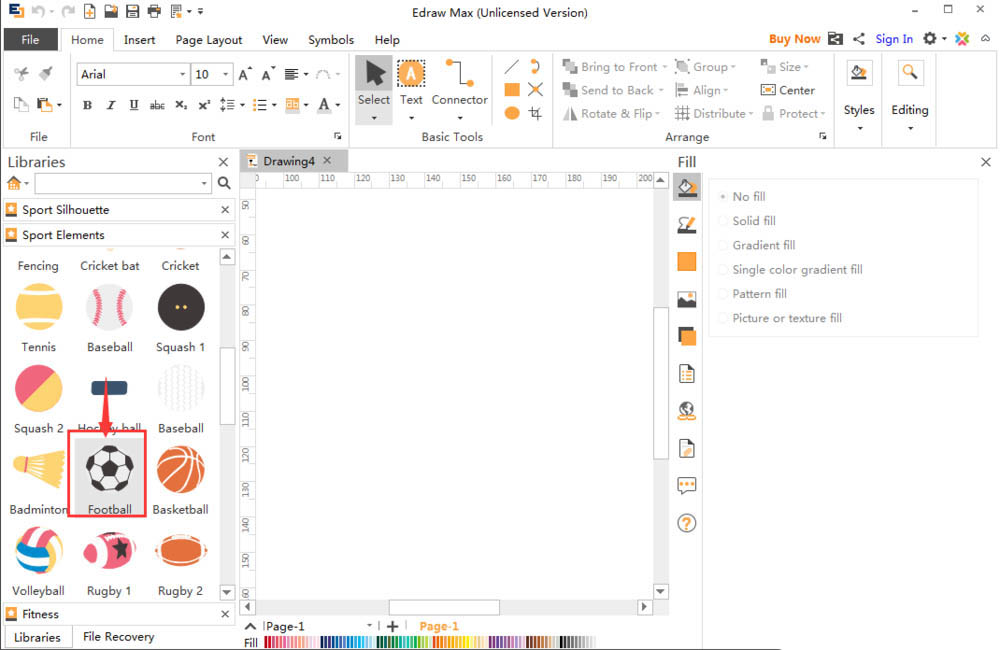
Task: Click the Editing search icon
Action: point(909,72)
